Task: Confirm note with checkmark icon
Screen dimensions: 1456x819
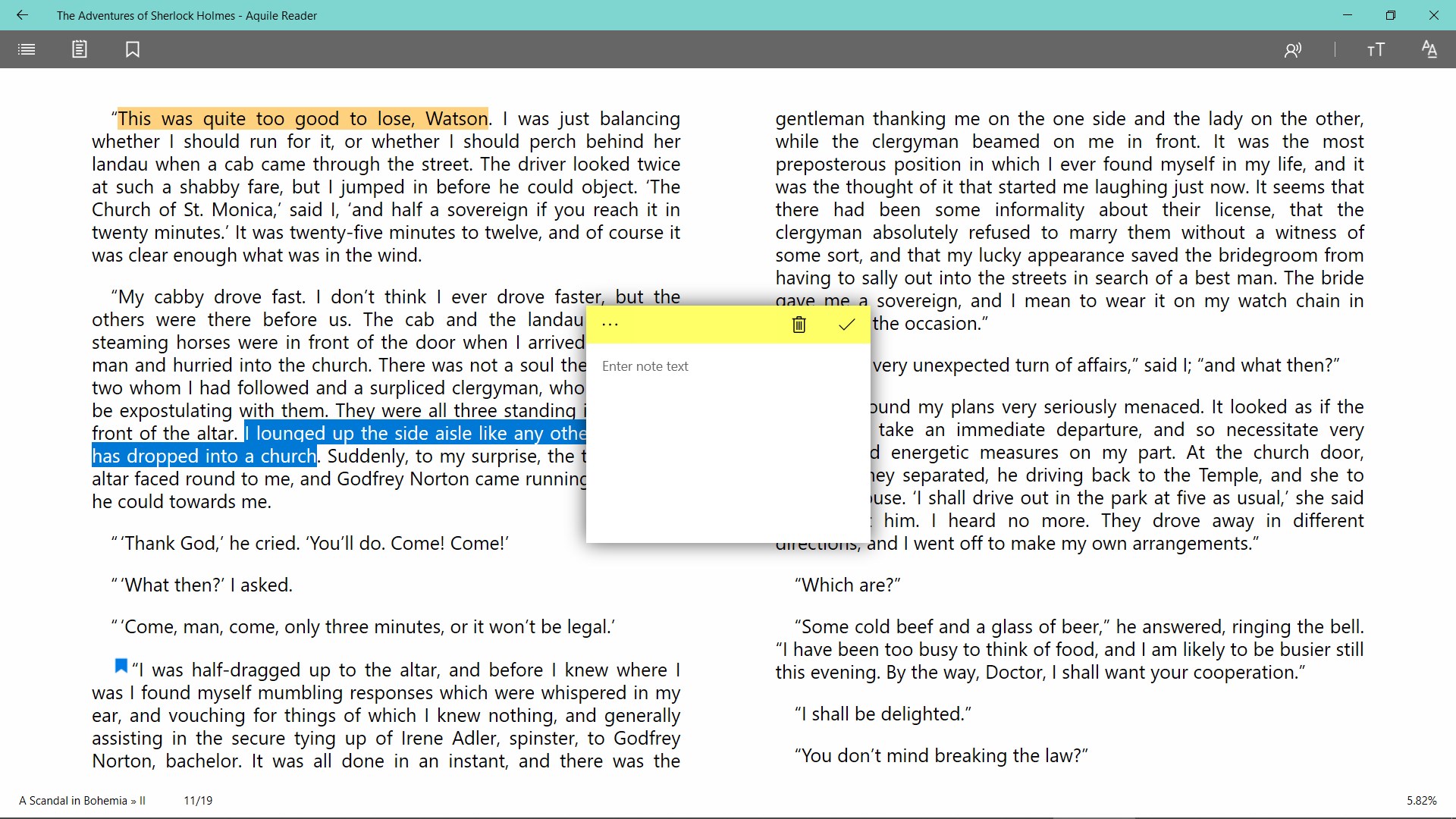Action: coord(847,325)
